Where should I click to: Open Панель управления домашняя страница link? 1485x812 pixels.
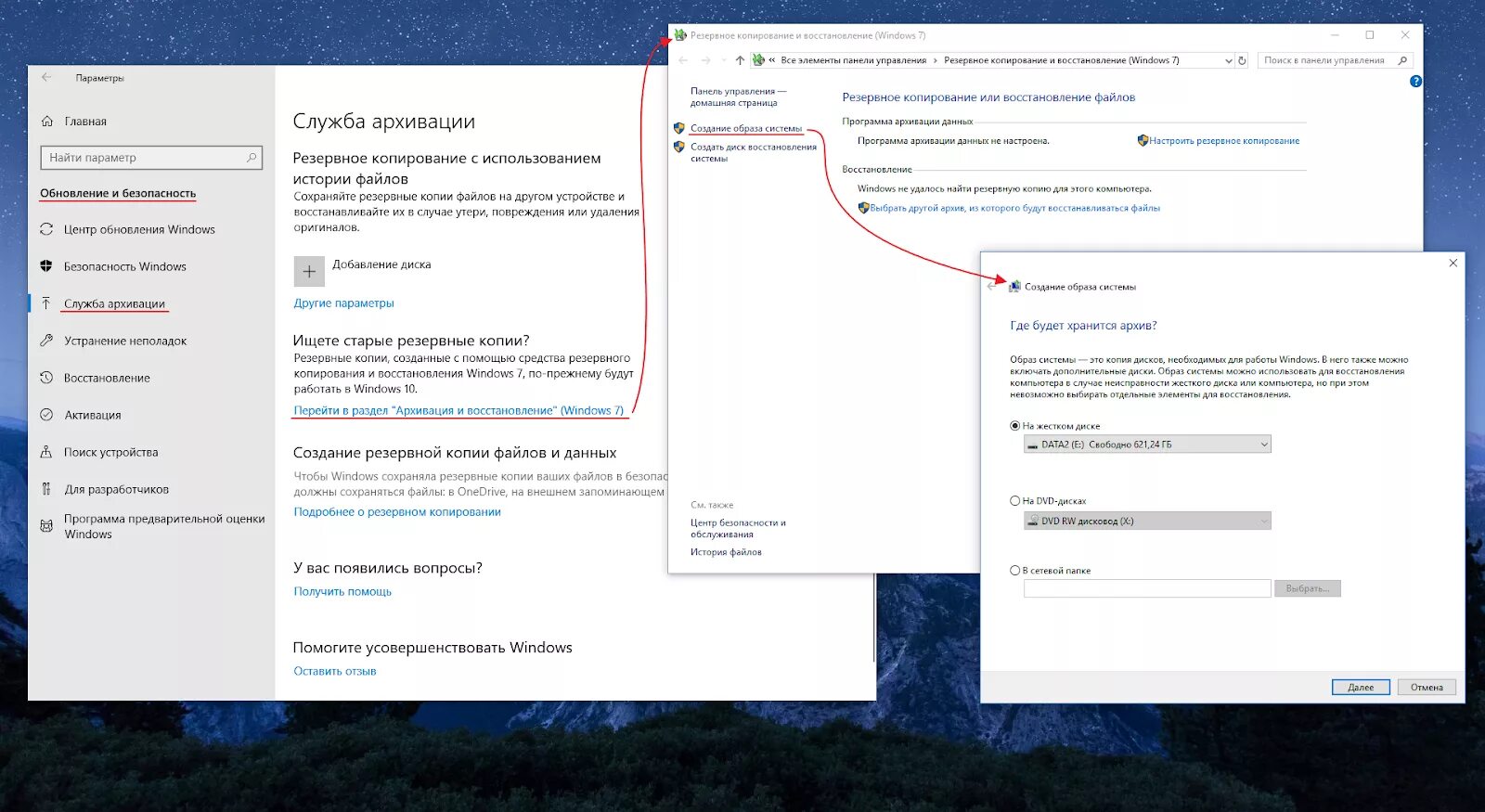point(738,97)
